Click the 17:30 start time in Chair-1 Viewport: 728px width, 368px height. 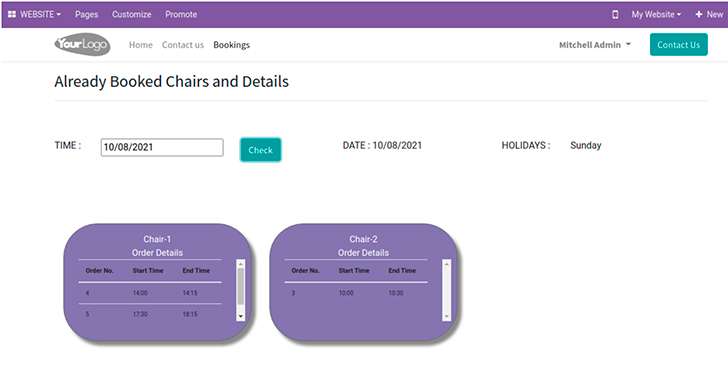click(140, 314)
